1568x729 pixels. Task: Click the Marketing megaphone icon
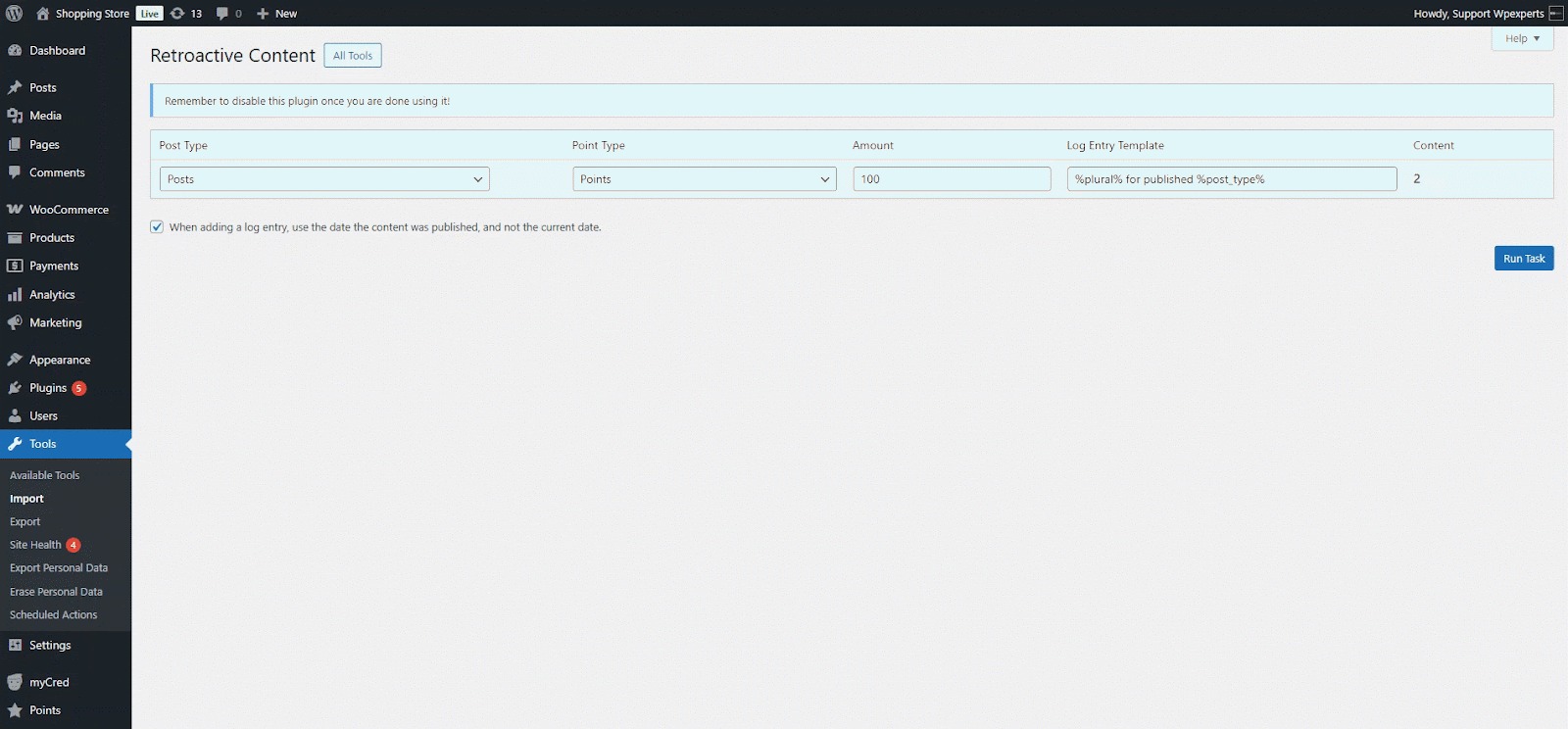(x=15, y=323)
